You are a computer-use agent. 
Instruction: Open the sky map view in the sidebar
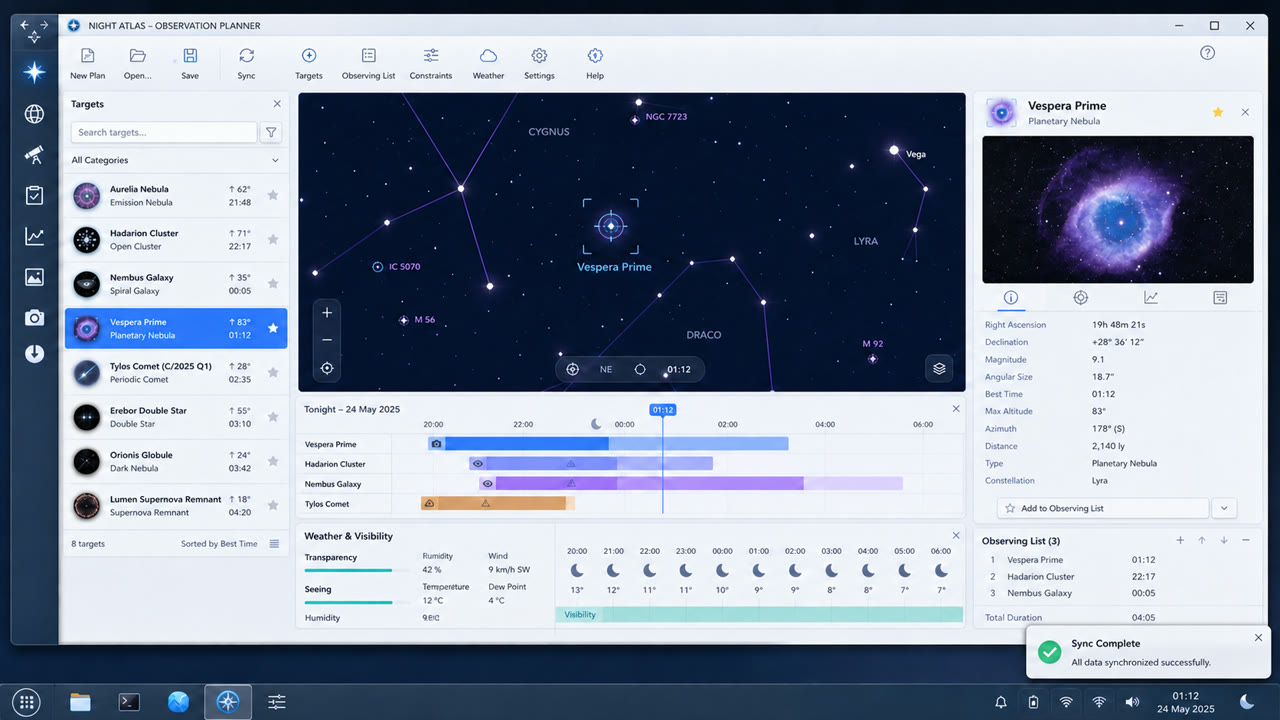pyautogui.click(x=34, y=72)
